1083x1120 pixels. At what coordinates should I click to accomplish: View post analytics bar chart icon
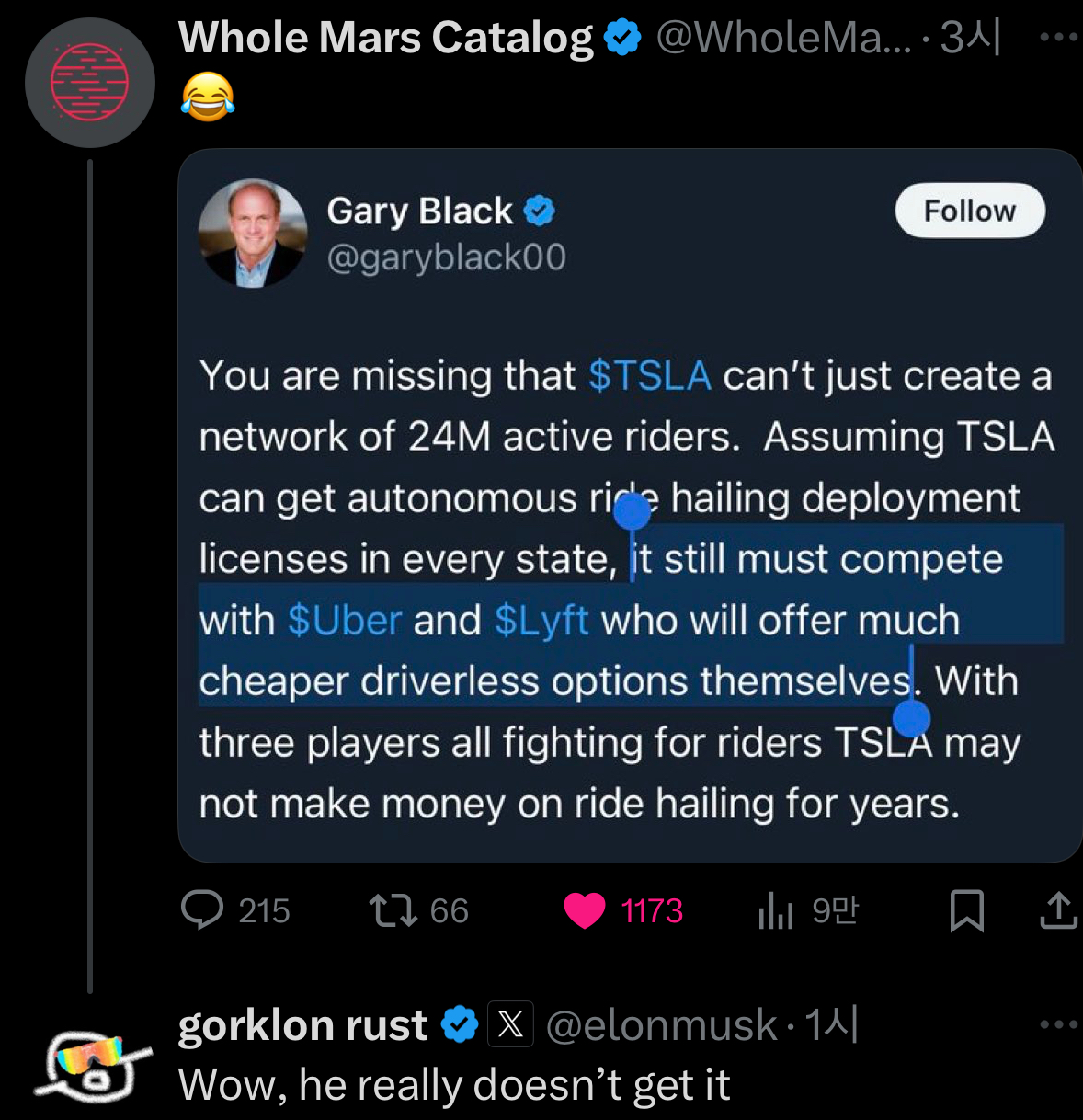coord(775,911)
